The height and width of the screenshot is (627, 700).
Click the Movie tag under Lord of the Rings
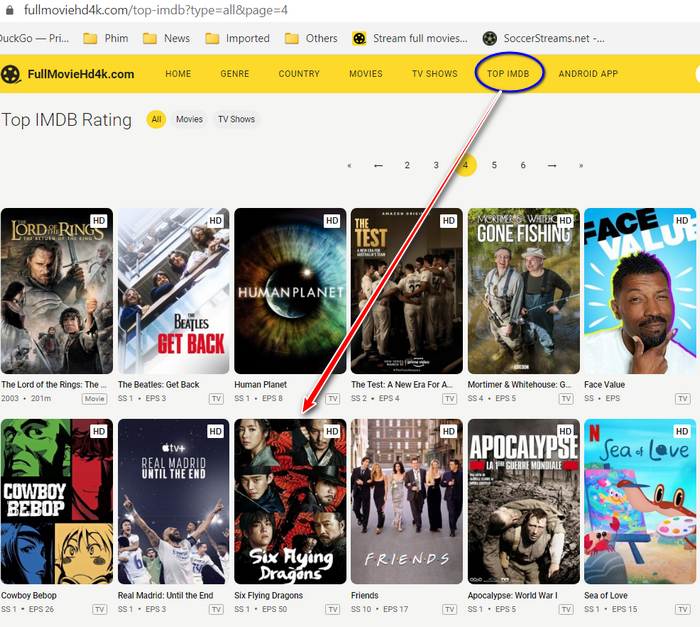[95, 399]
